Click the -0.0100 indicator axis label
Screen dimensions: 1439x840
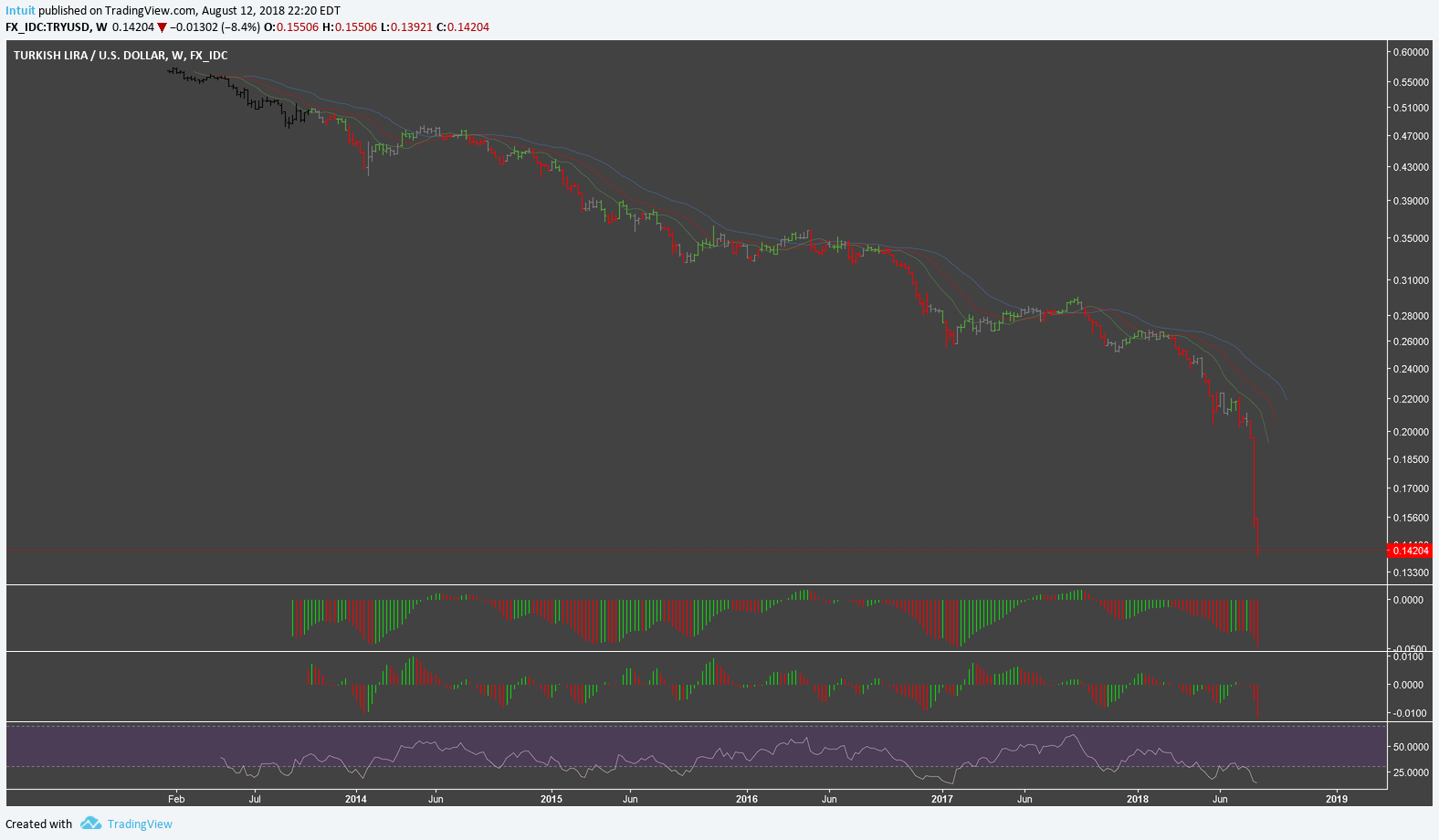(1409, 713)
